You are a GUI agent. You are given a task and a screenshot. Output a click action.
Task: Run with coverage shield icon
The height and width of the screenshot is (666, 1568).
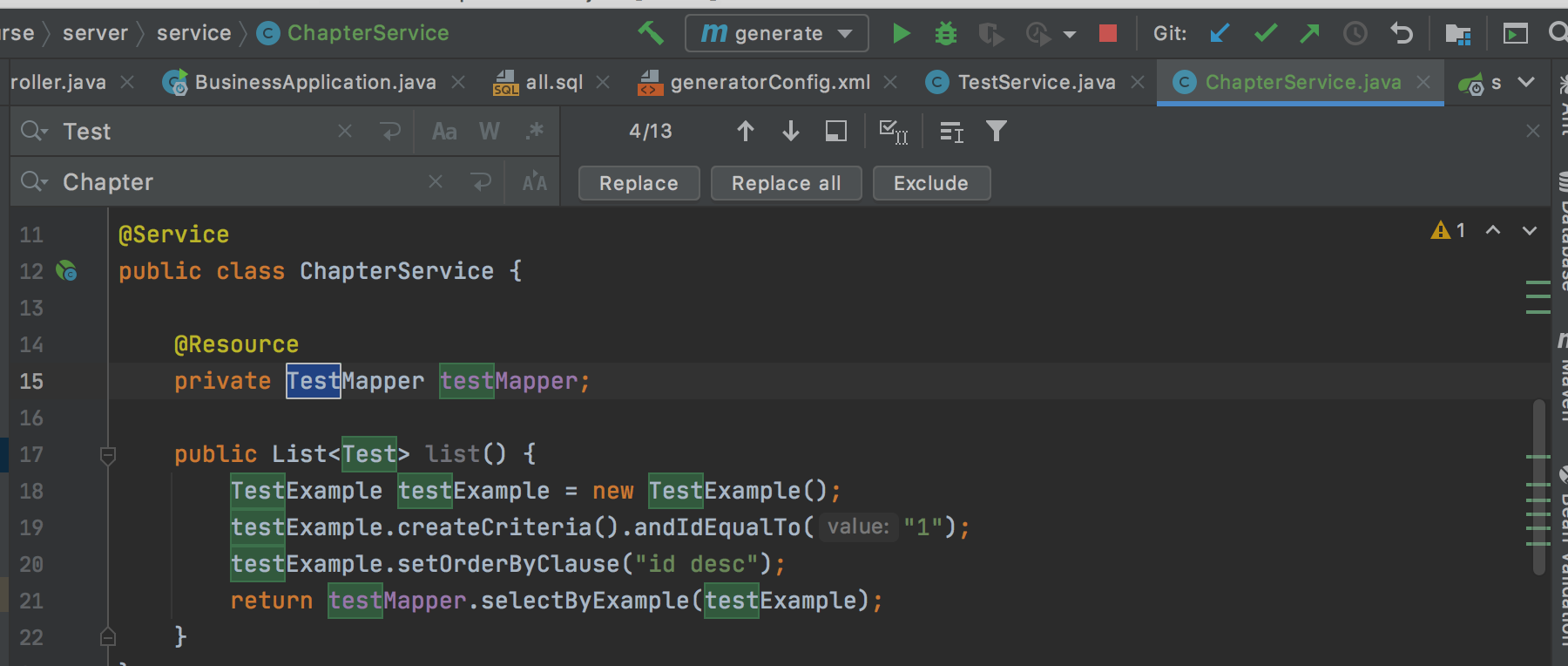990,33
